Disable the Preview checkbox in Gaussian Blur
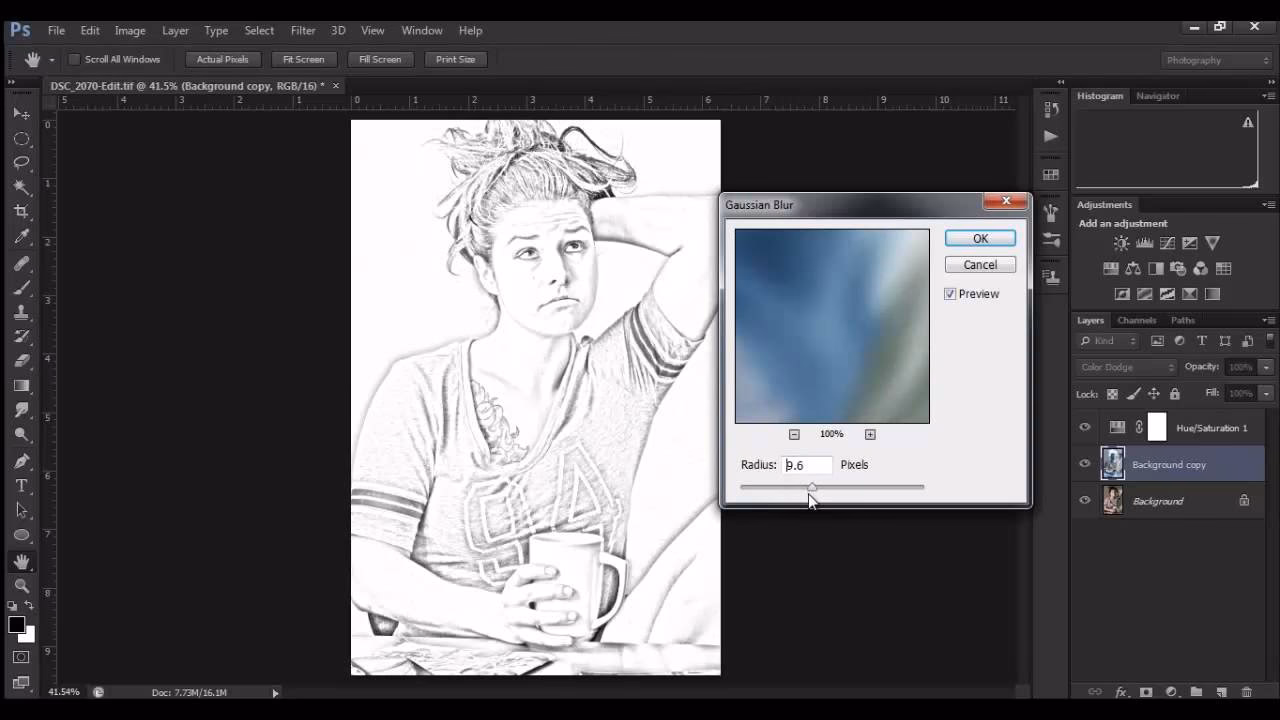The height and width of the screenshot is (720, 1280). [950, 294]
